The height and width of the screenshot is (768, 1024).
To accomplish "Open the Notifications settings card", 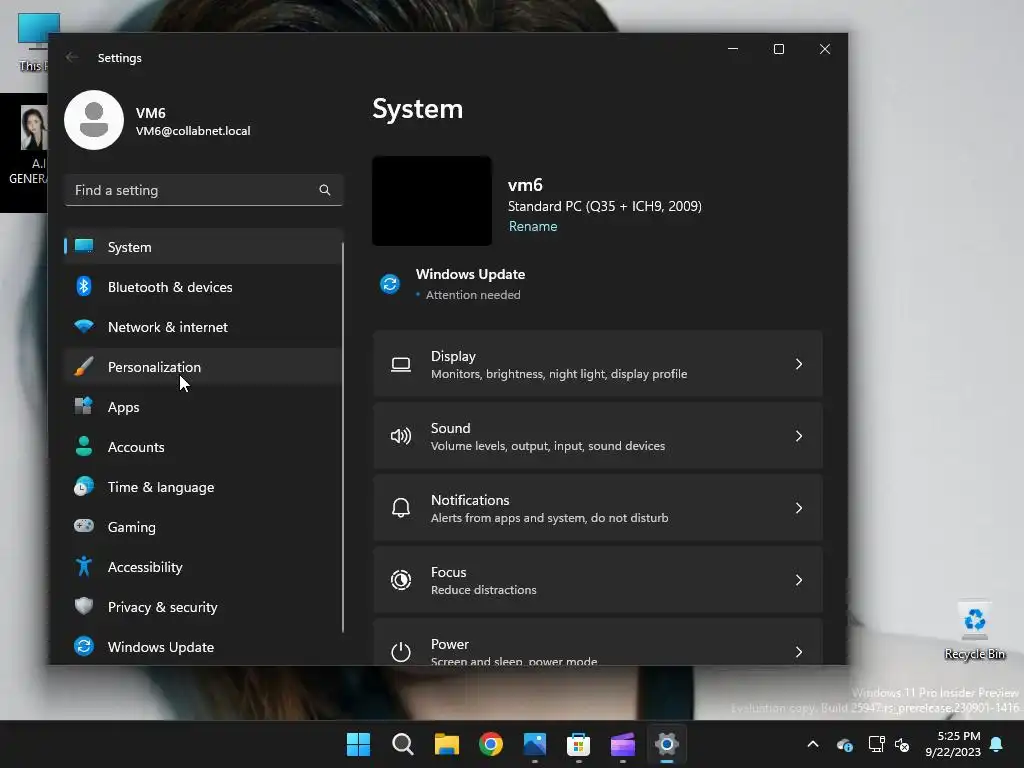I will (x=598, y=507).
